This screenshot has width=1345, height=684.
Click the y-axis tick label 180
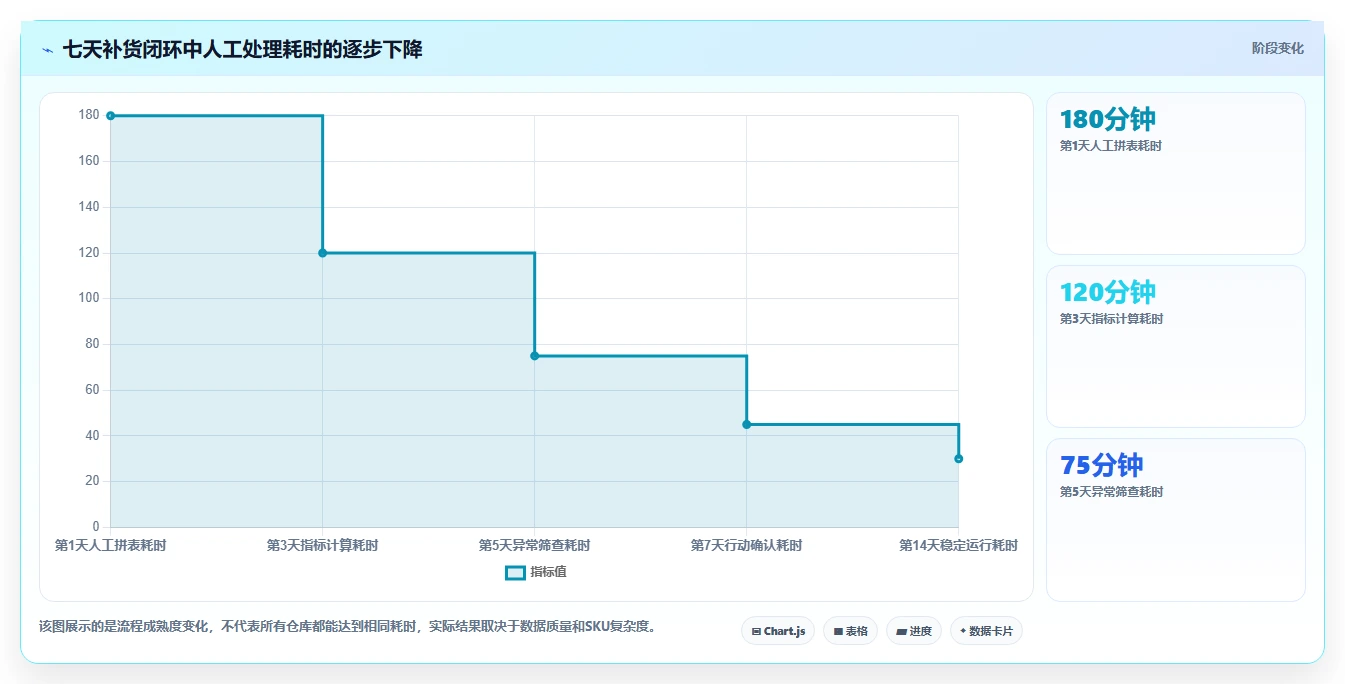[x=89, y=115]
